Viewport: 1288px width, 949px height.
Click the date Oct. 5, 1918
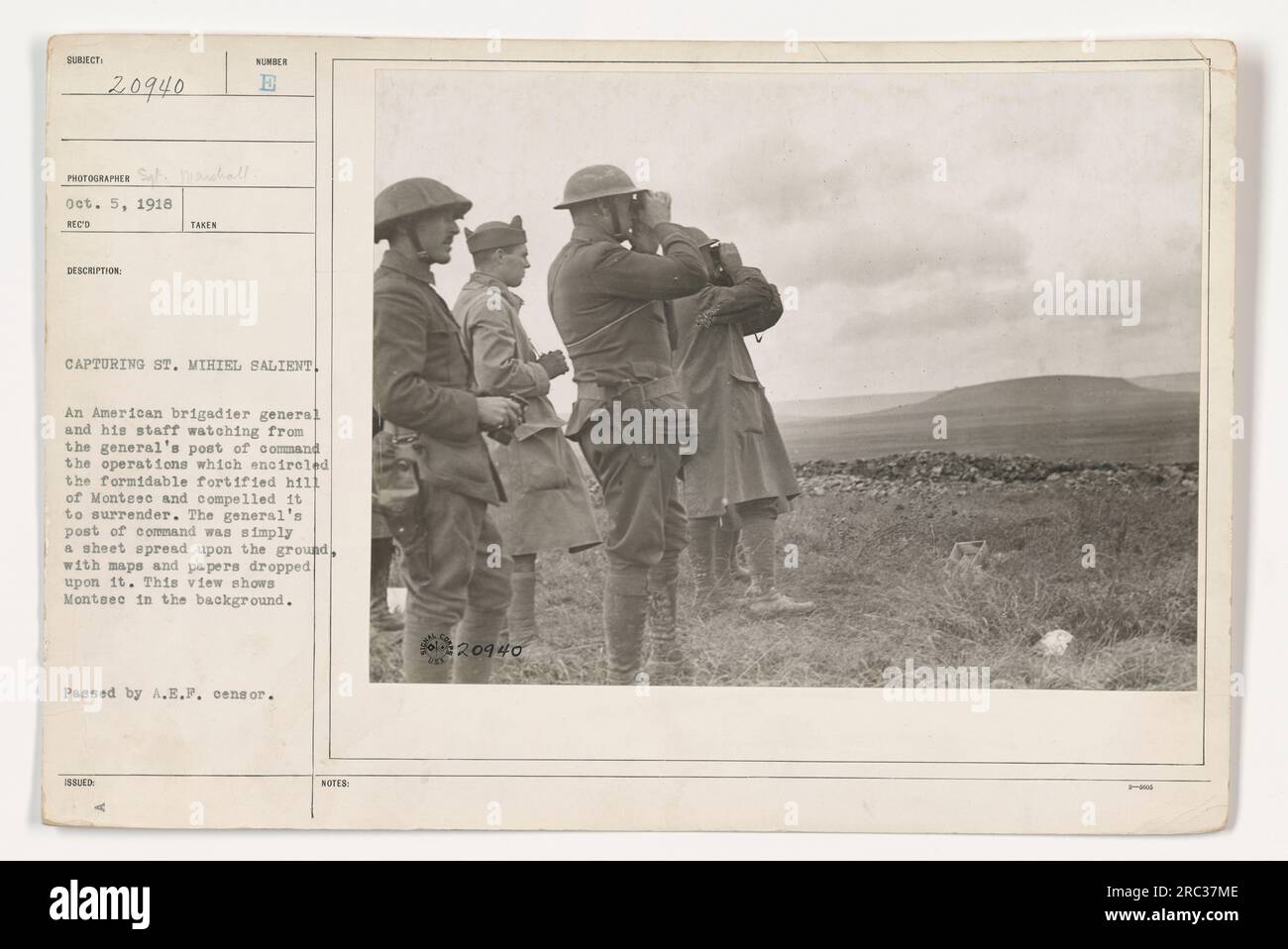point(119,204)
